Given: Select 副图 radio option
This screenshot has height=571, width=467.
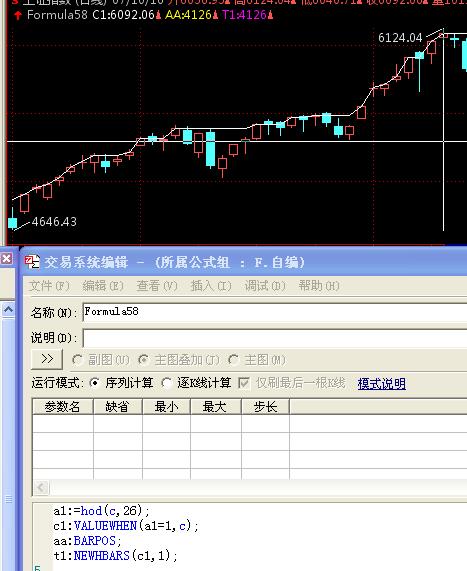Looking at the screenshot, I should click(77, 360).
